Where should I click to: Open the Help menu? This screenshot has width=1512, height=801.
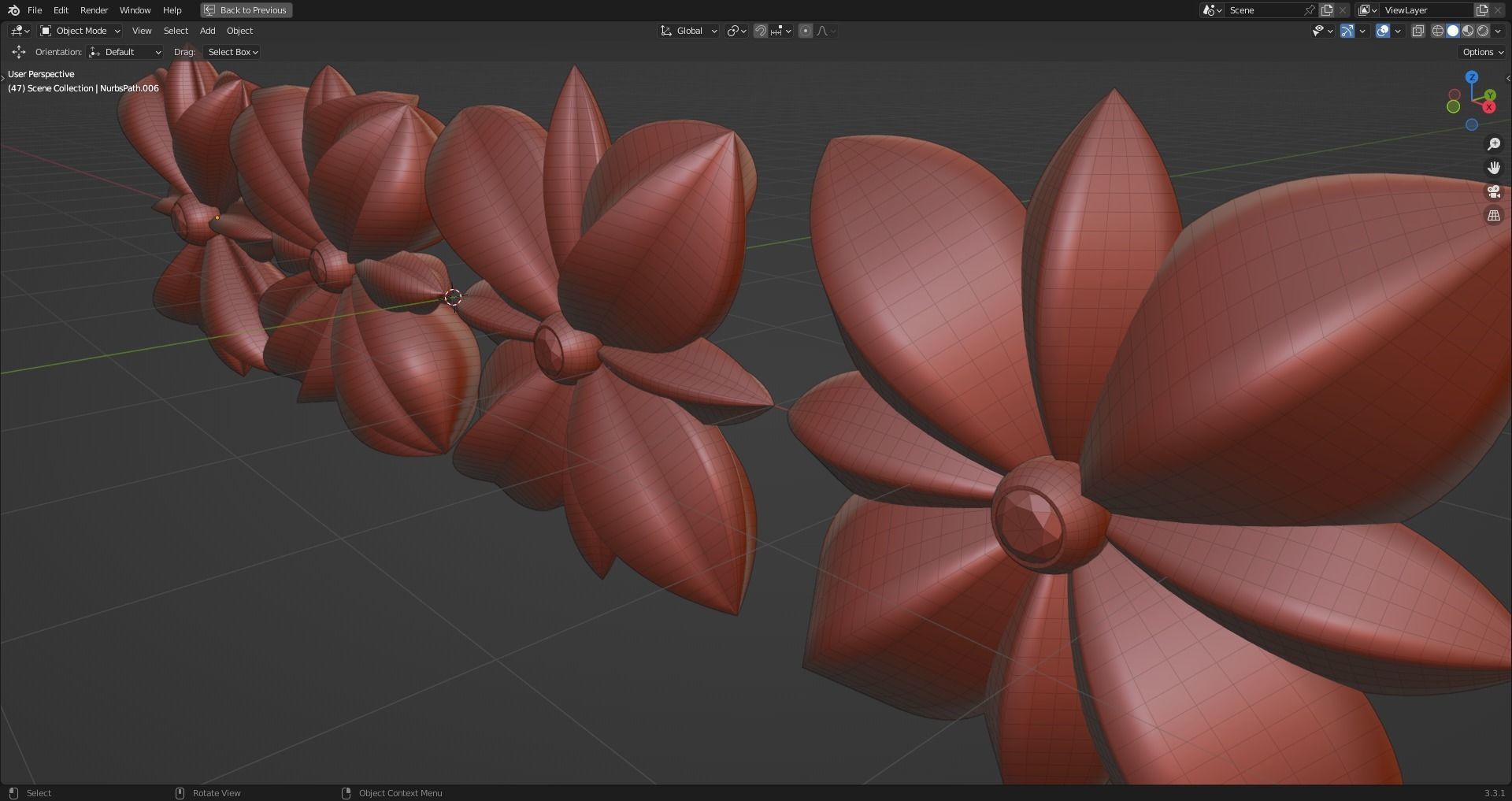point(172,10)
